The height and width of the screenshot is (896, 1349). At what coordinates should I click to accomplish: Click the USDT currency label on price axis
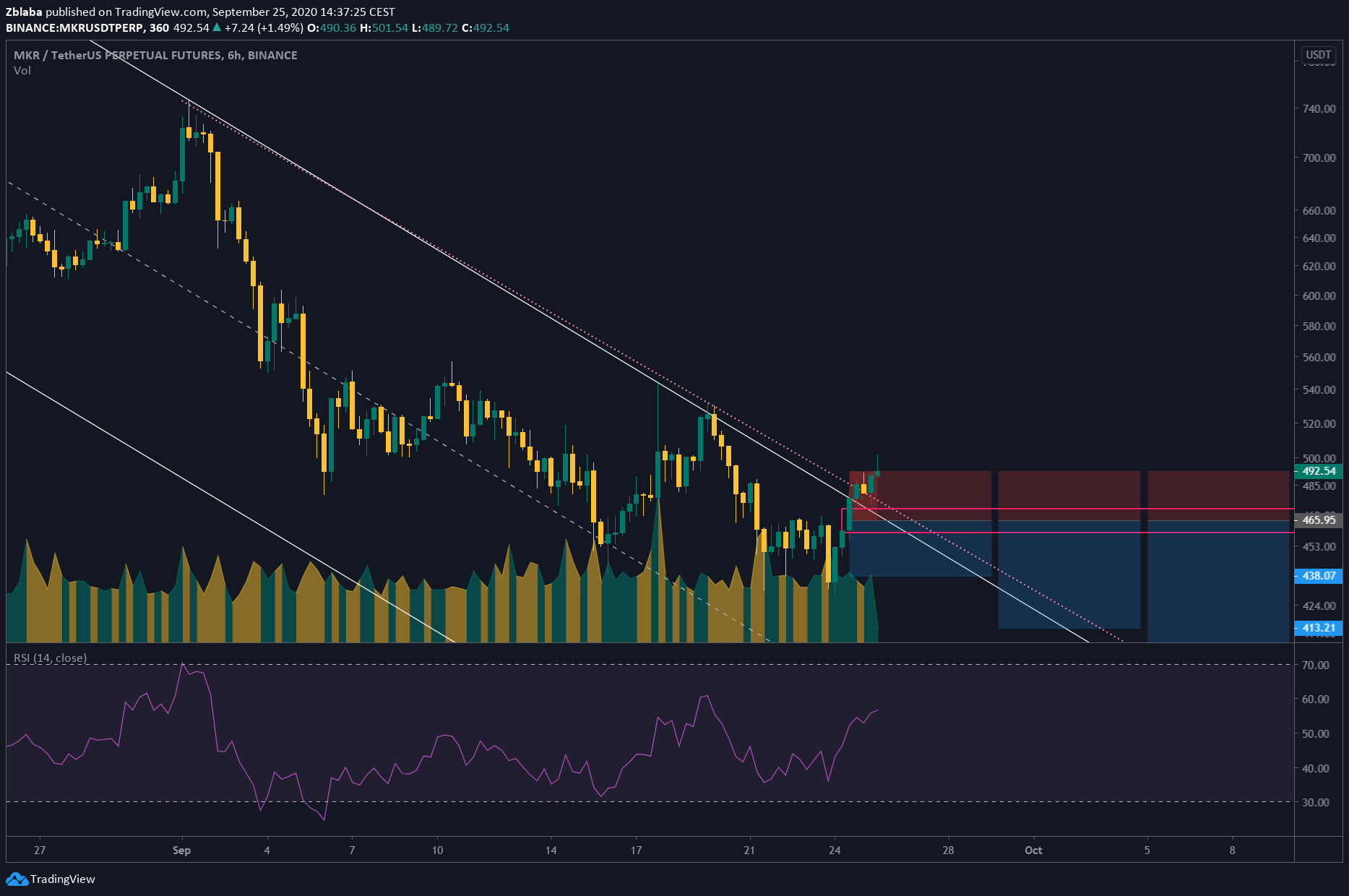click(x=1318, y=55)
